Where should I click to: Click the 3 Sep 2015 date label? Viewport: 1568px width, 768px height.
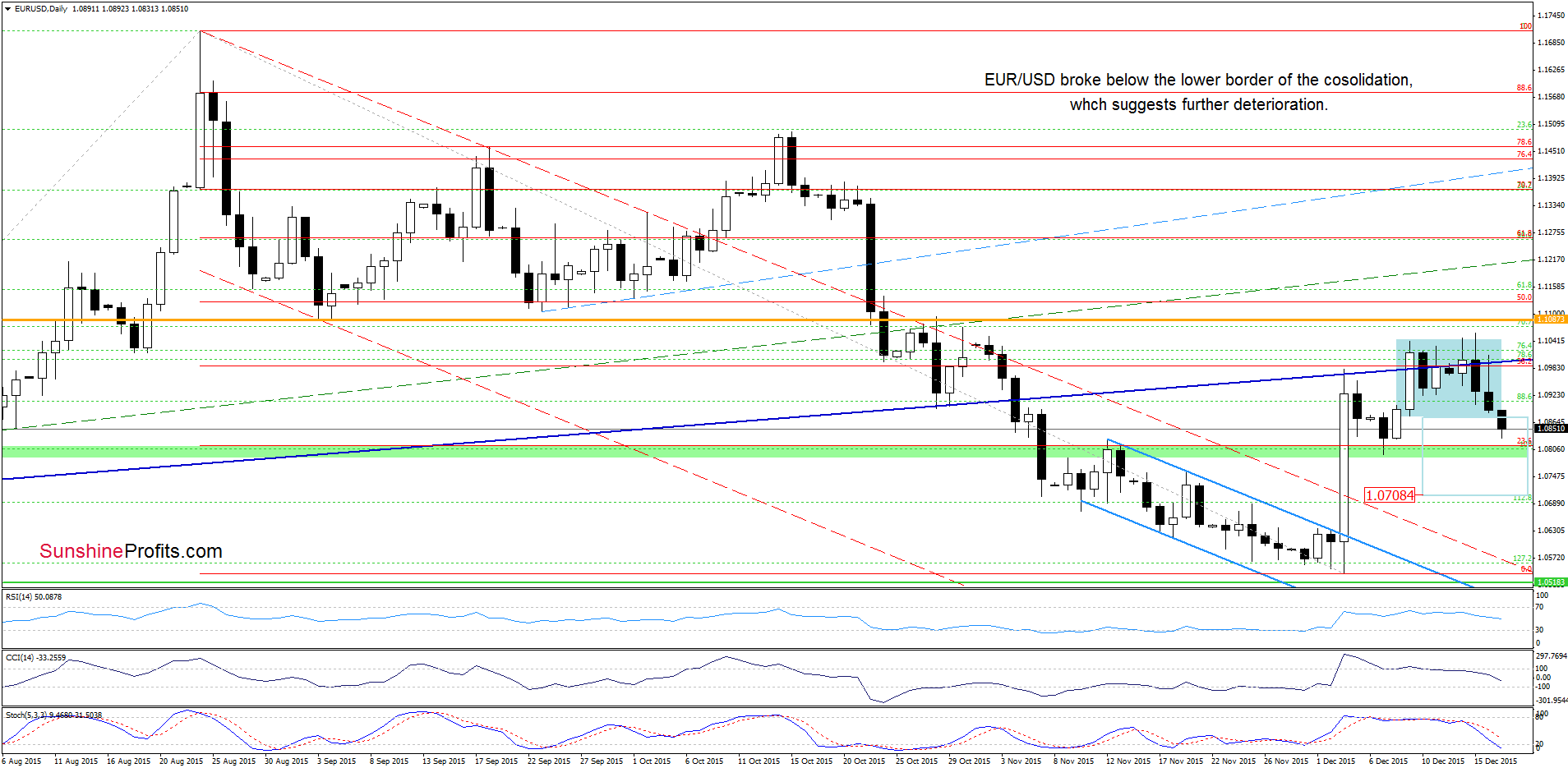click(x=336, y=761)
